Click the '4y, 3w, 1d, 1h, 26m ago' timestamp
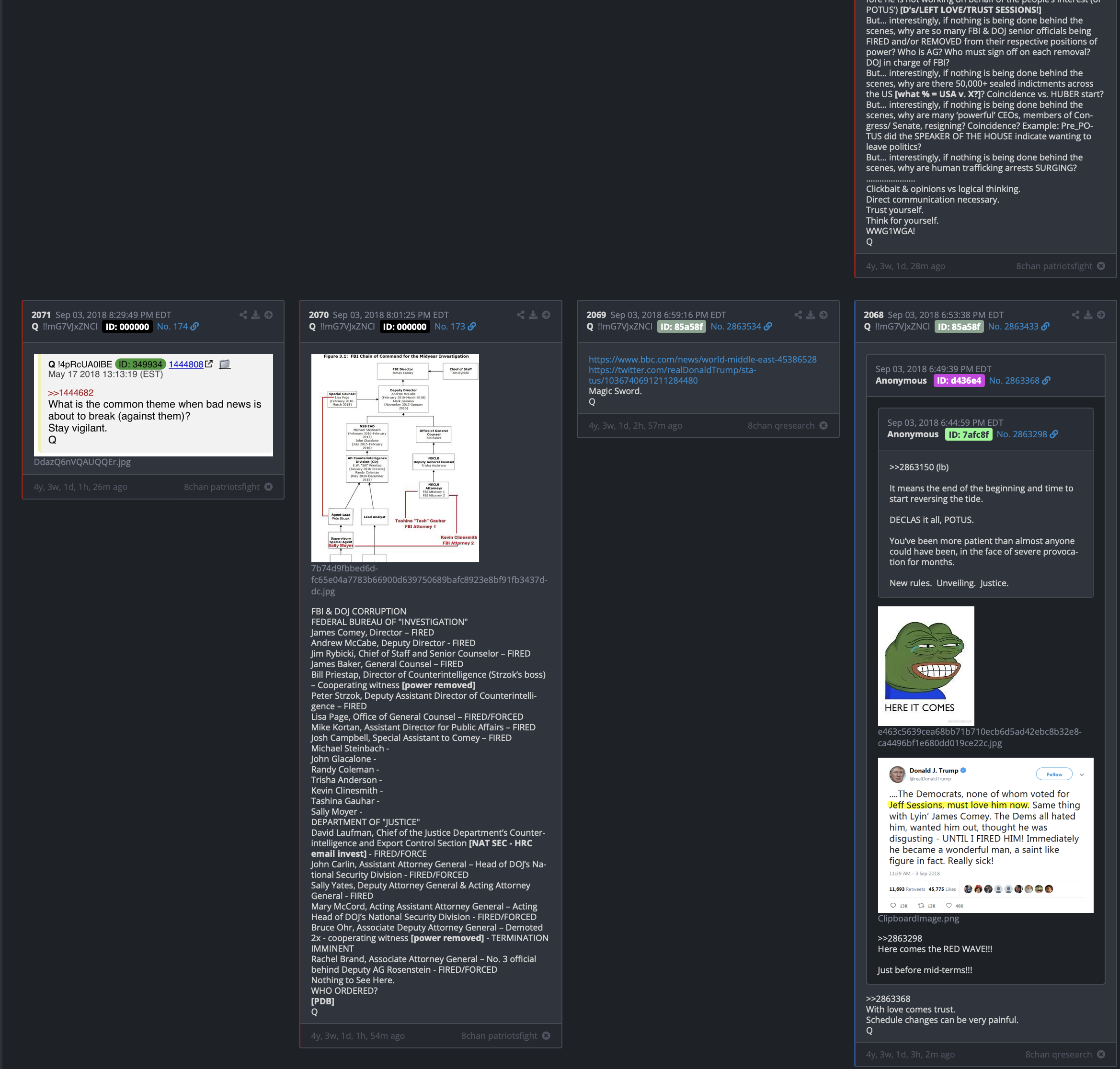This screenshot has height=1069, width=1120. tap(80, 487)
